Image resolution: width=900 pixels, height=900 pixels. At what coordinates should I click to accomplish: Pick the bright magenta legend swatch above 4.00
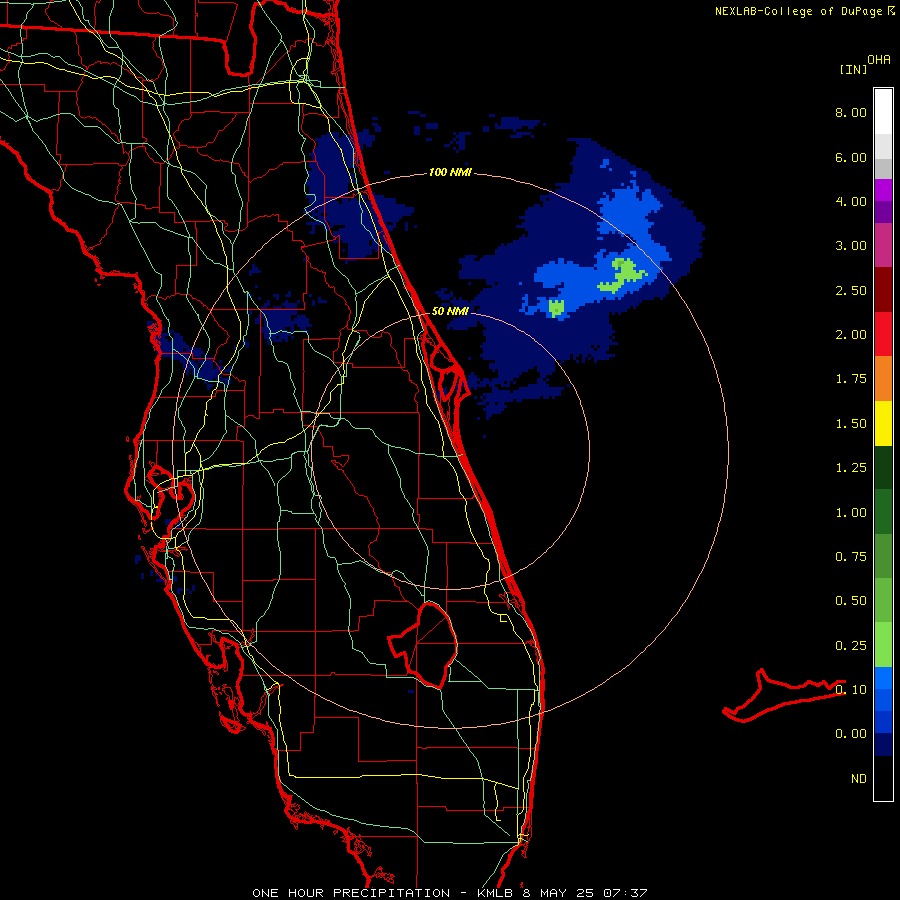tap(883, 190)
